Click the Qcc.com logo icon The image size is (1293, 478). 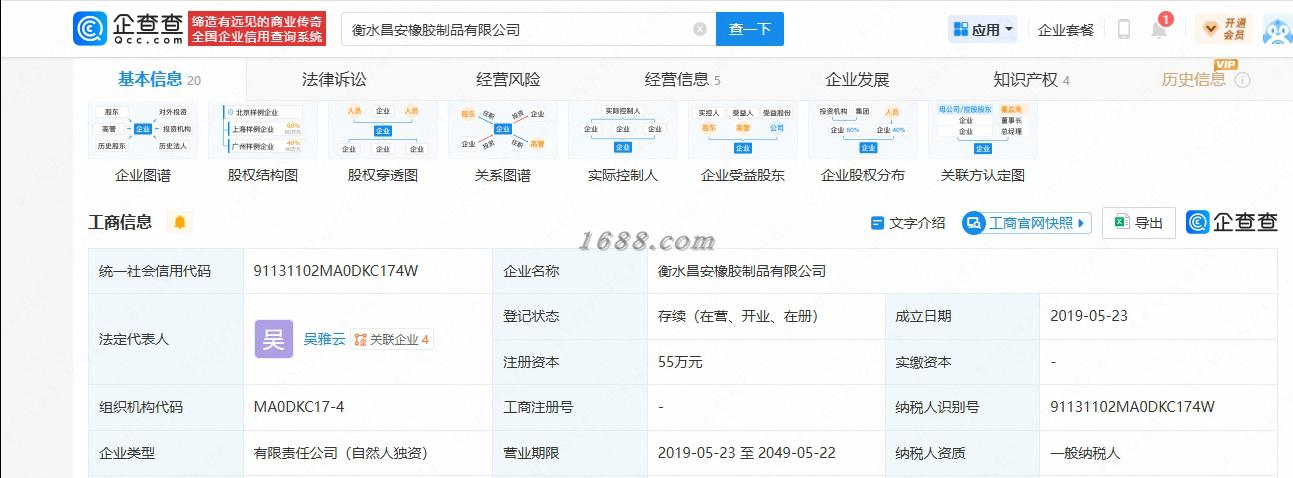[90, 28]
